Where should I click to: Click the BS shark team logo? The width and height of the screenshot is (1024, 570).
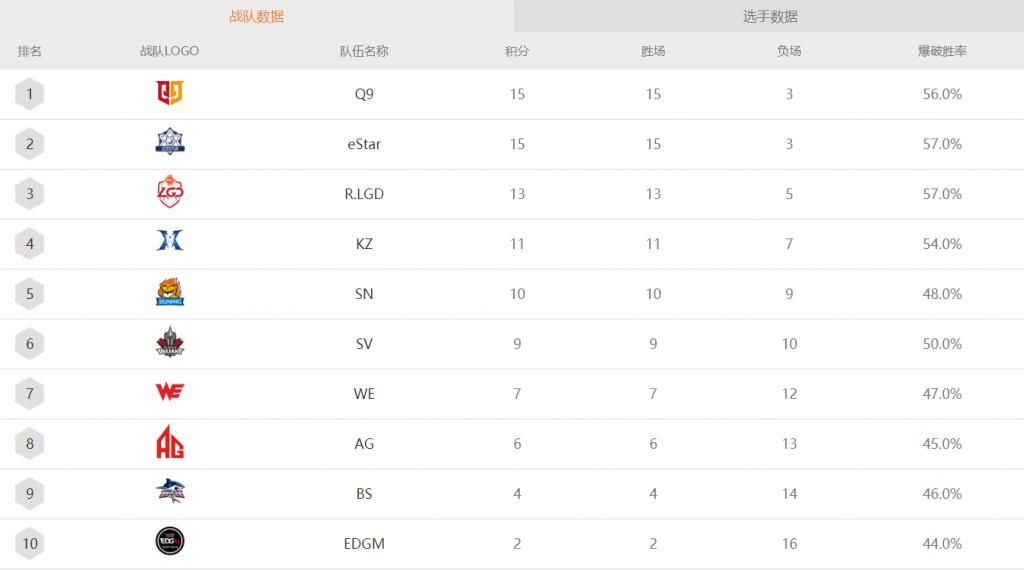coord(170,491)
